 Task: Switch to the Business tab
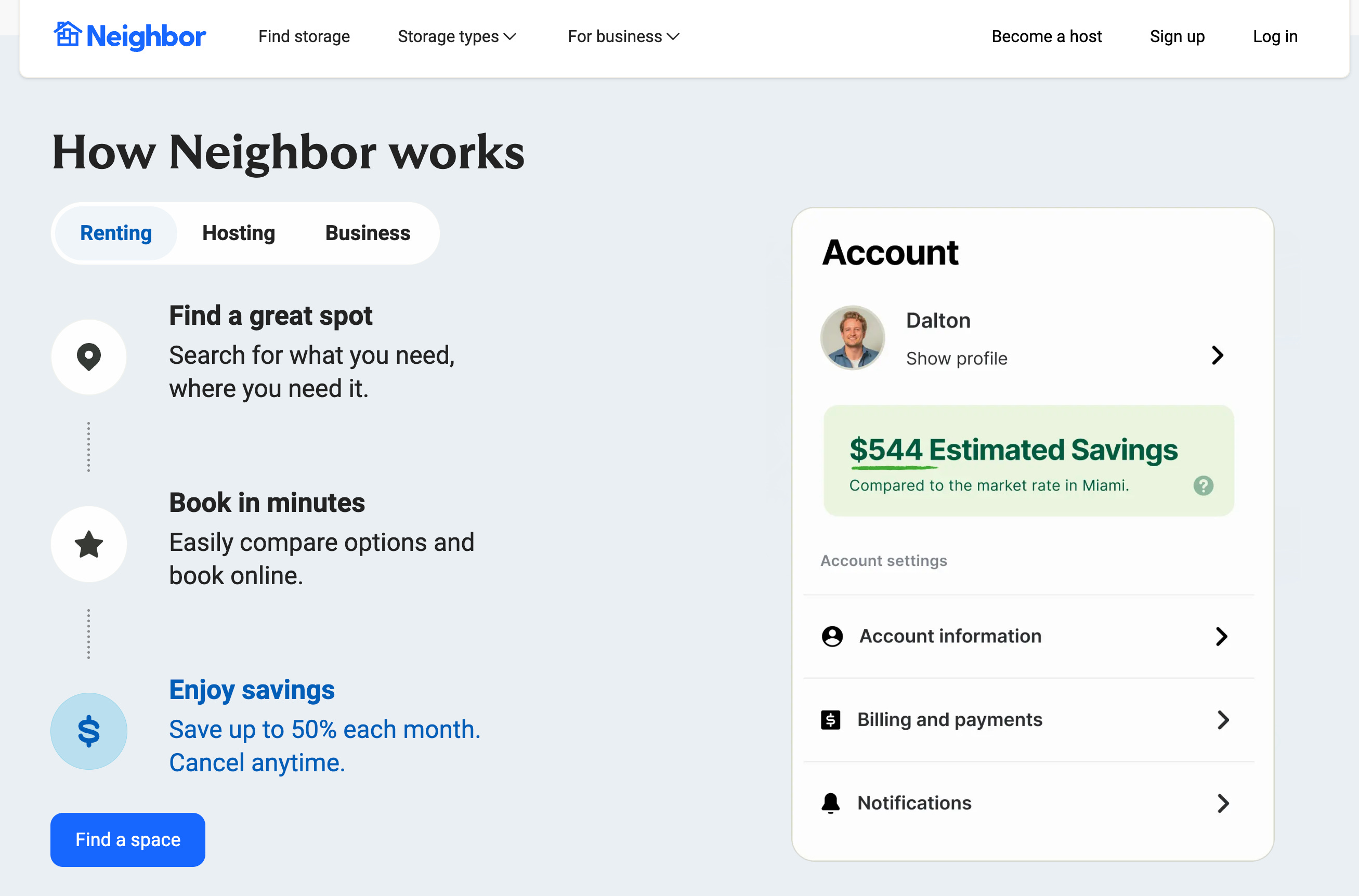368,233
